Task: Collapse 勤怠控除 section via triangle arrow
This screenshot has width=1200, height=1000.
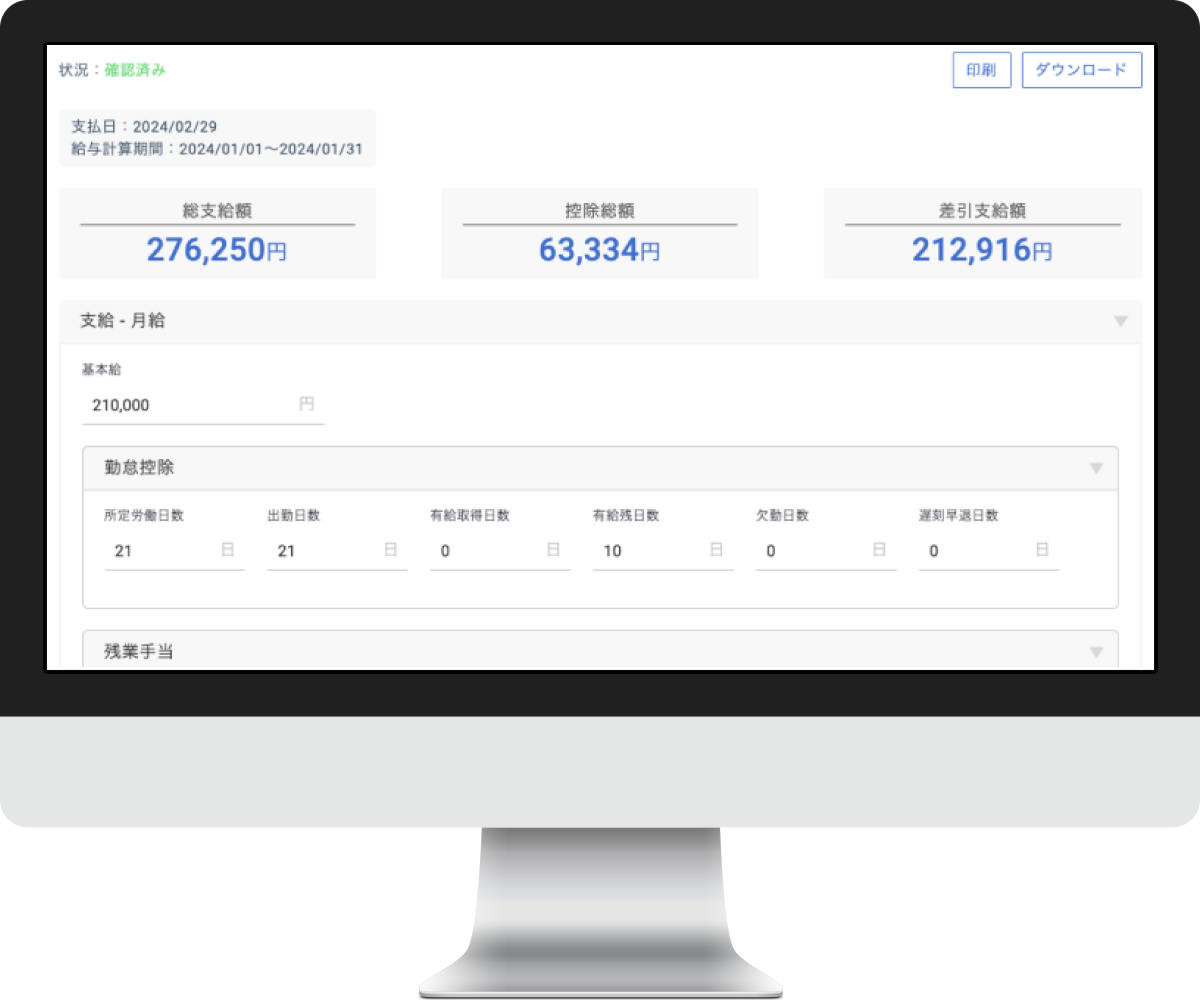Action: coord(1096,468)
